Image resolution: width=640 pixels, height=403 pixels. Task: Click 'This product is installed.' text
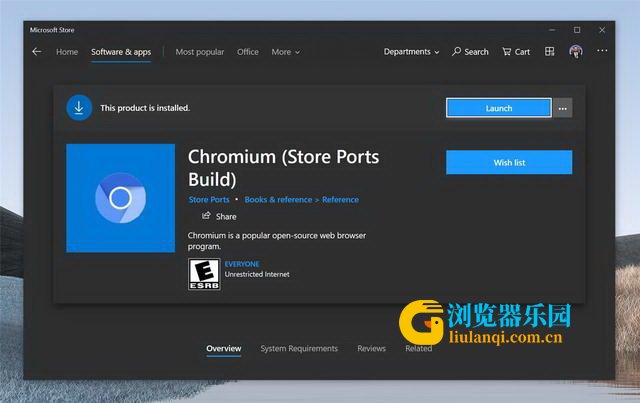145,108
